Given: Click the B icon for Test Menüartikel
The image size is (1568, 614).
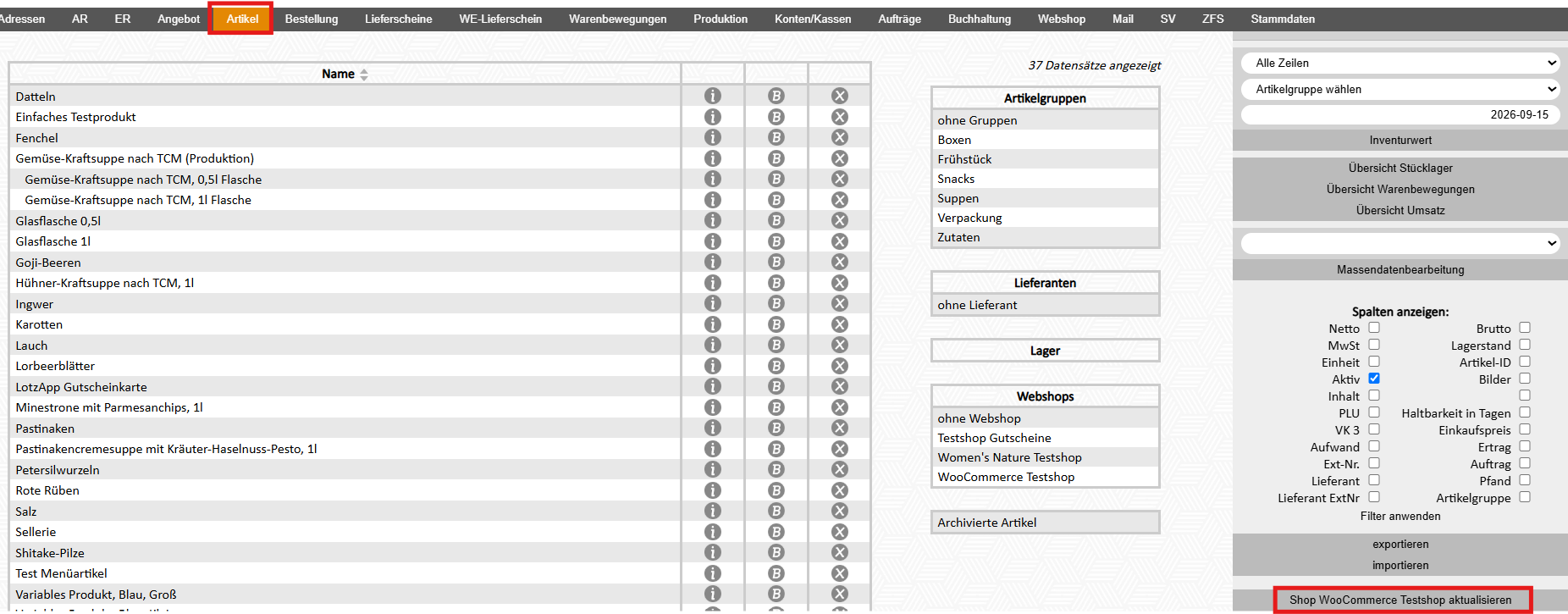Looking at the screenshot, I should 776,573.
